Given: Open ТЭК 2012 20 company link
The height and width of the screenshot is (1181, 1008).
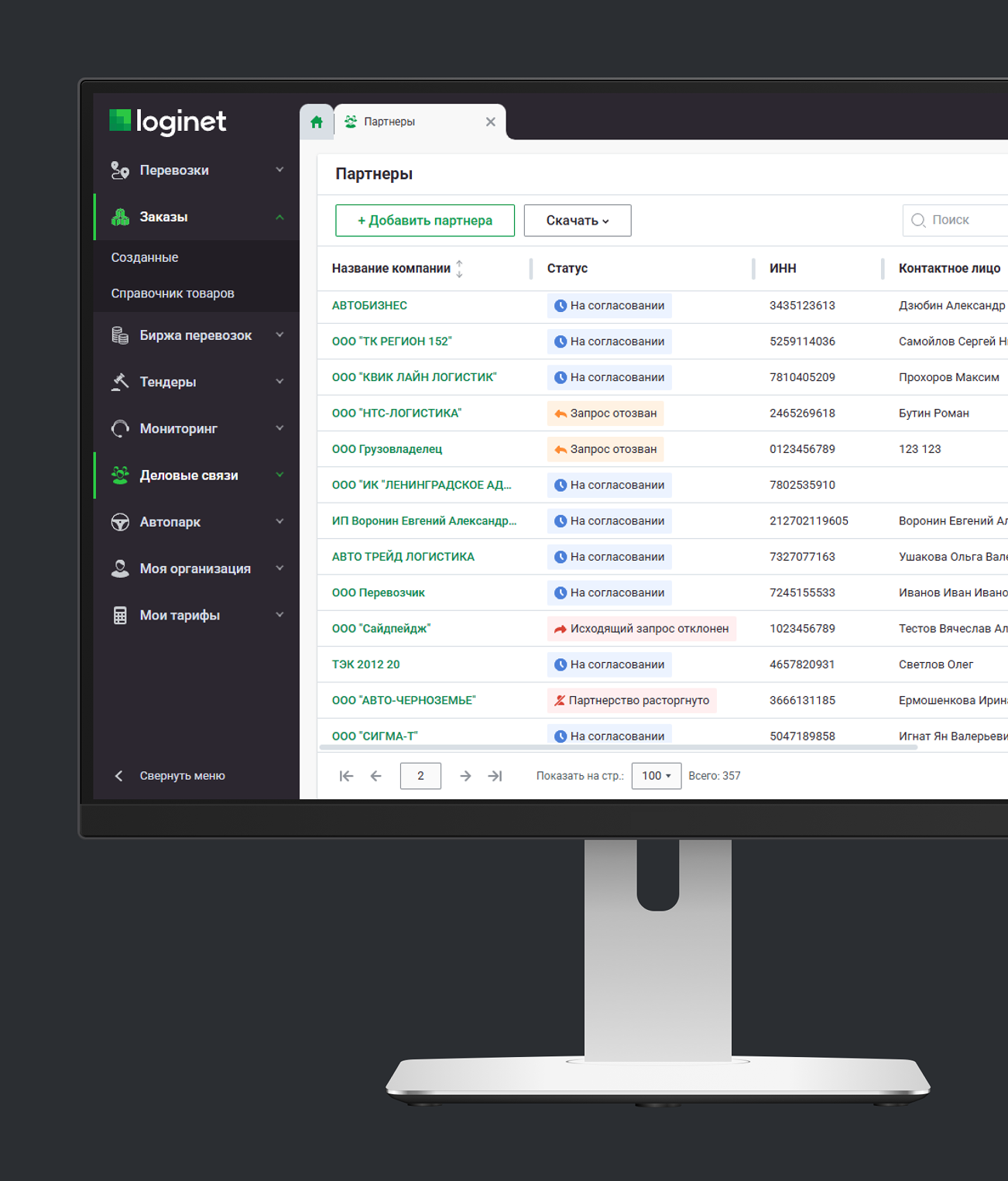Looking at the screenshot, I should [x=366, y=664].
